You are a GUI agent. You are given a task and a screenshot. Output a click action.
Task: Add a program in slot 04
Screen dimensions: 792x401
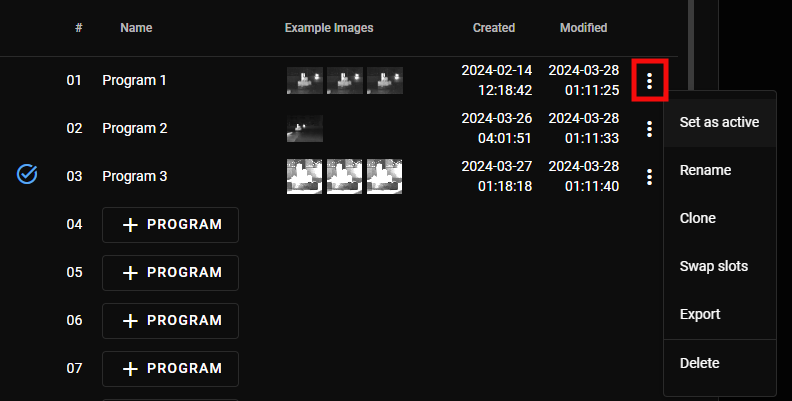(x=170, y=225)
